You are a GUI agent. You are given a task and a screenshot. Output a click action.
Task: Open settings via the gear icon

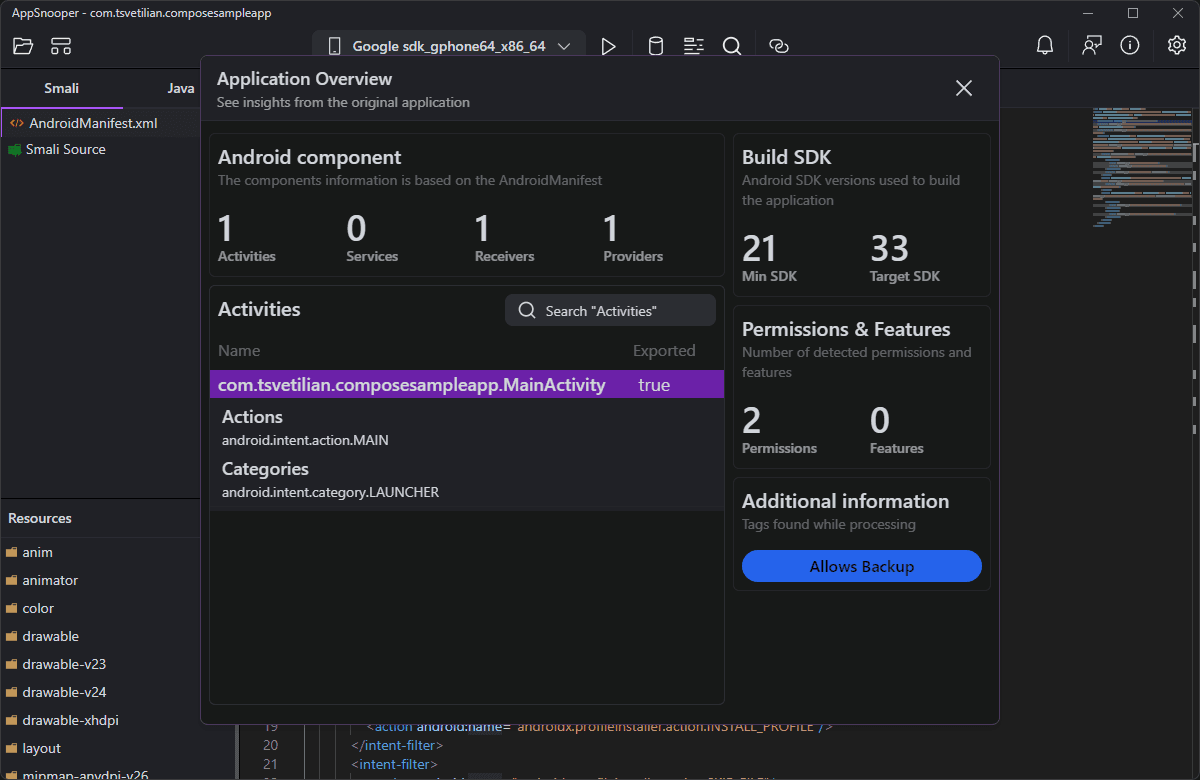coord(1176,45)
